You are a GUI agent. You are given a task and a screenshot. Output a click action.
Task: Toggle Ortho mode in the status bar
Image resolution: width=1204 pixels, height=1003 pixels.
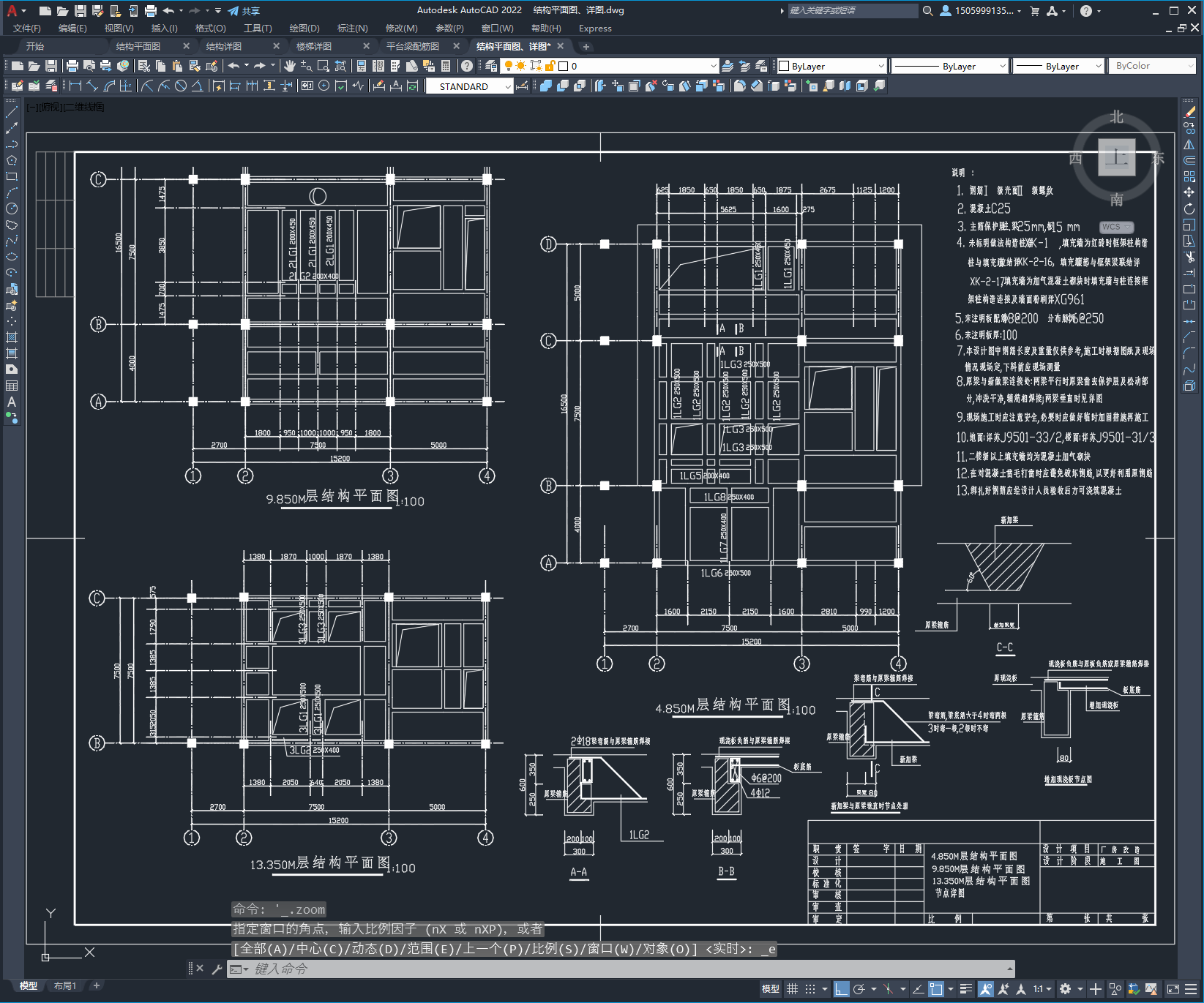841,989
